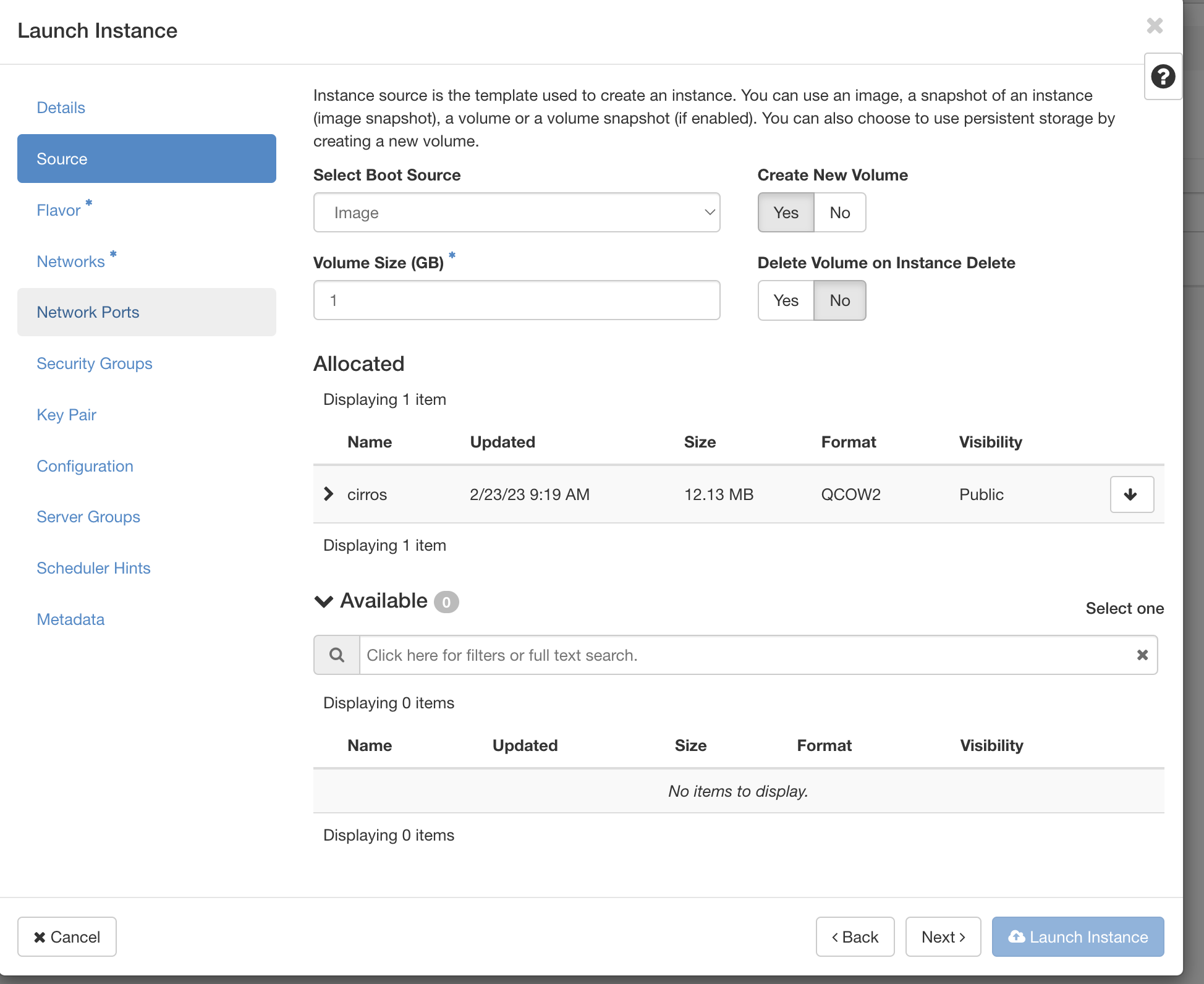Screen dimensions: 1204x984
Task: Open help using the question mark icon
Action: (1163, 77)
